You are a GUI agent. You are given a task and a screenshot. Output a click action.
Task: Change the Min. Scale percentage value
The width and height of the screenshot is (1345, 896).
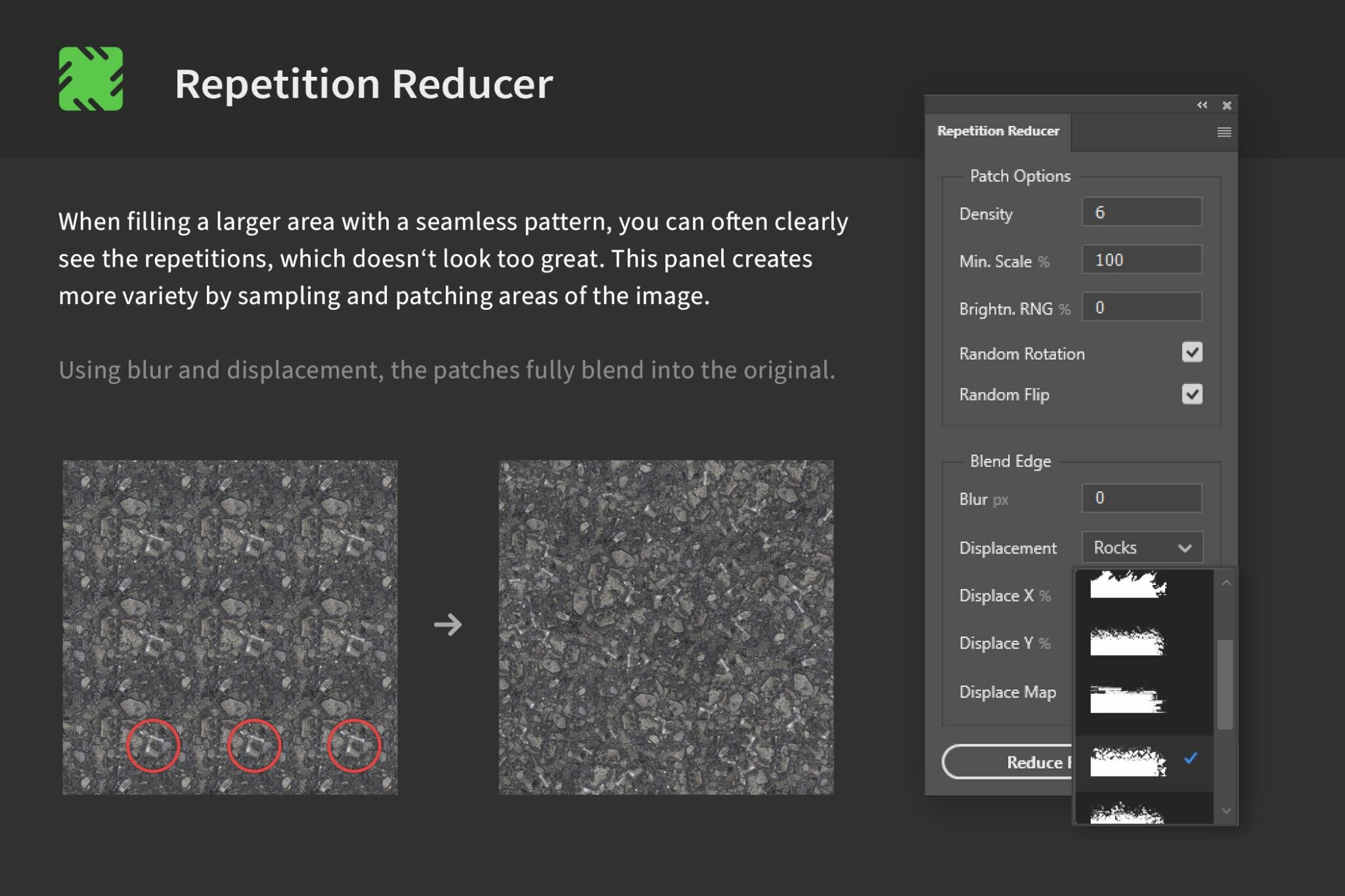(1141, 260)
